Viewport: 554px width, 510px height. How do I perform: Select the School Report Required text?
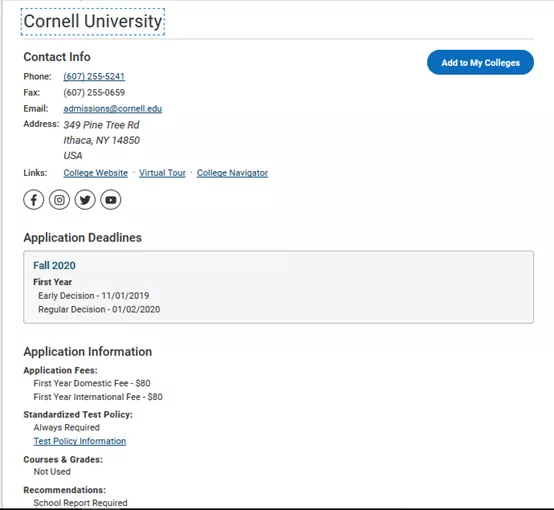click(80, 503)
